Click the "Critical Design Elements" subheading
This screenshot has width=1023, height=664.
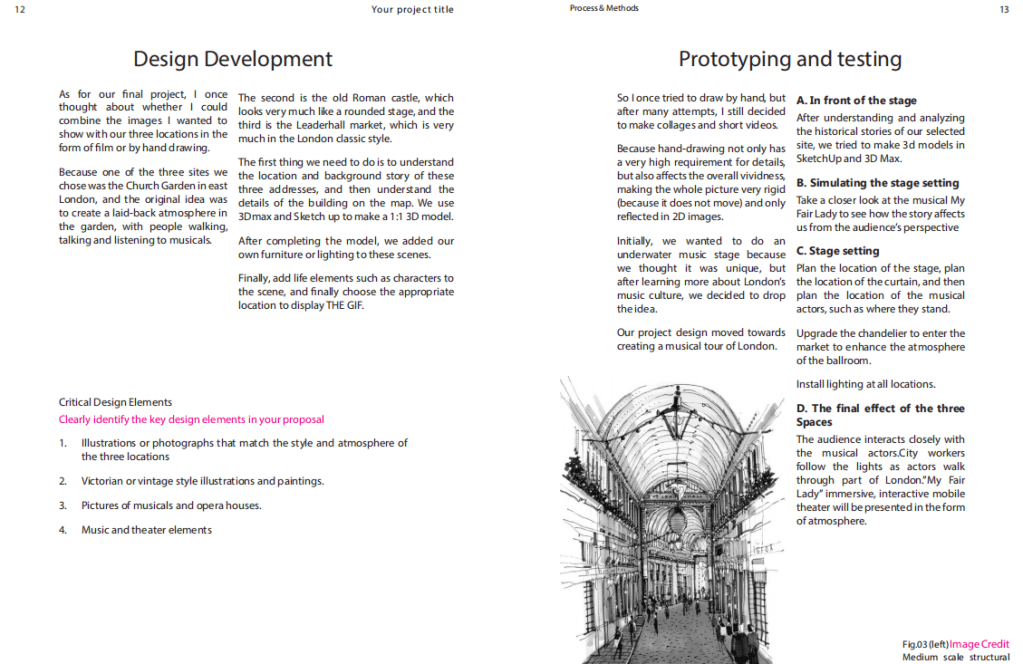[x=115, y=402]
